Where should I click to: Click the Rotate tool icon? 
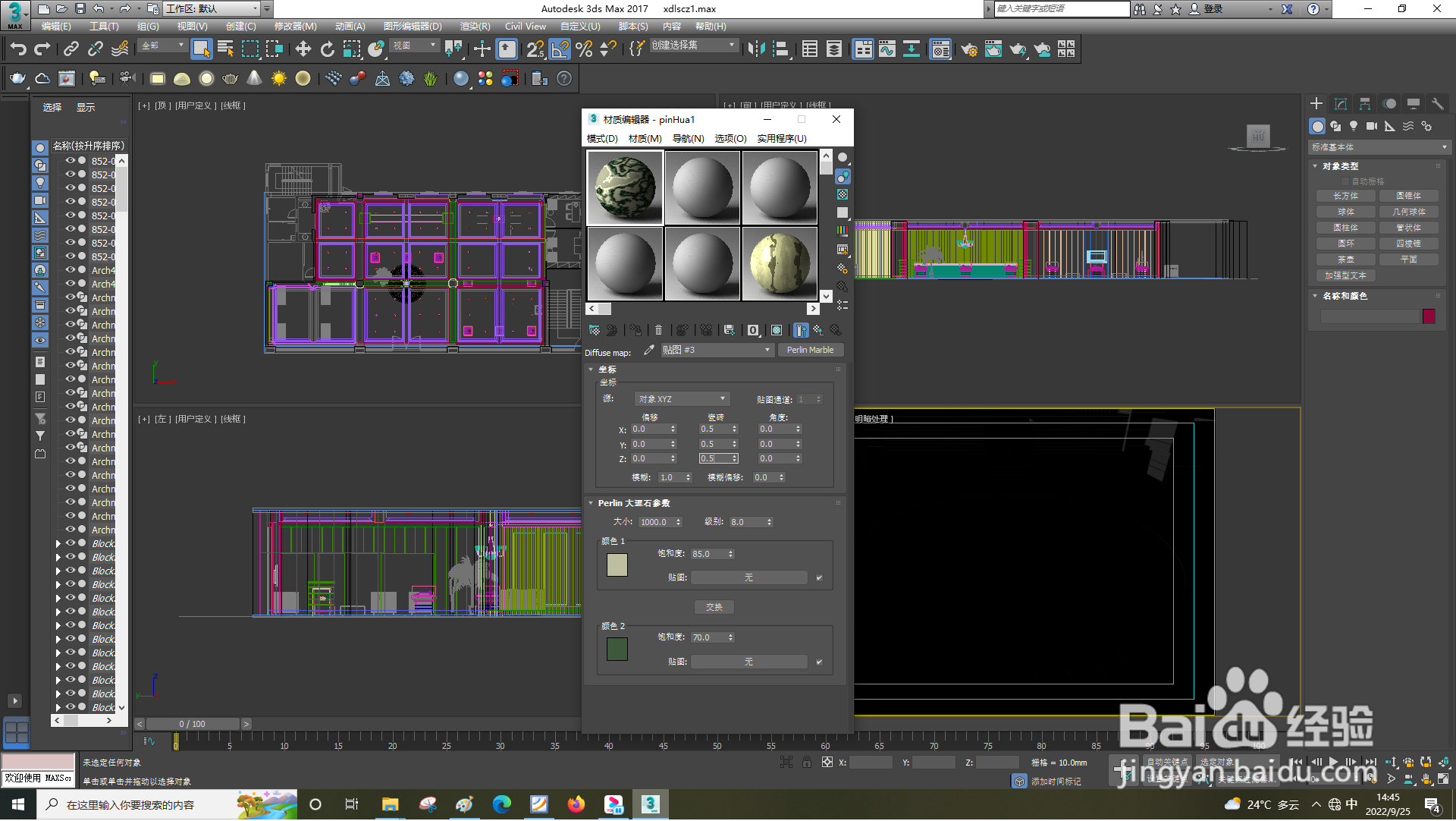coord(327,49)
